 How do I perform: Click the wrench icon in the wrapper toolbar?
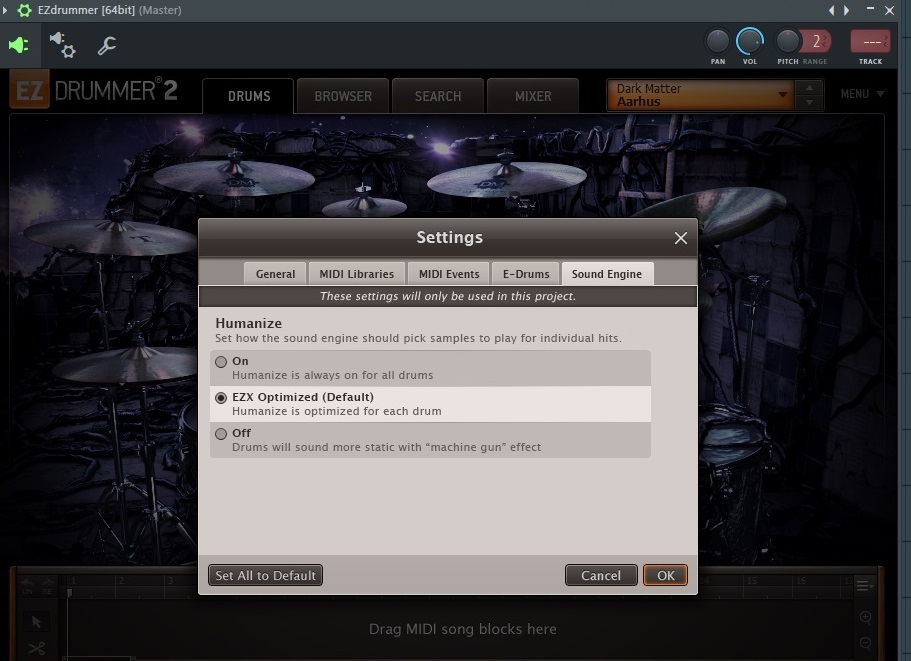pyautogui.click(x=107, y=45)
